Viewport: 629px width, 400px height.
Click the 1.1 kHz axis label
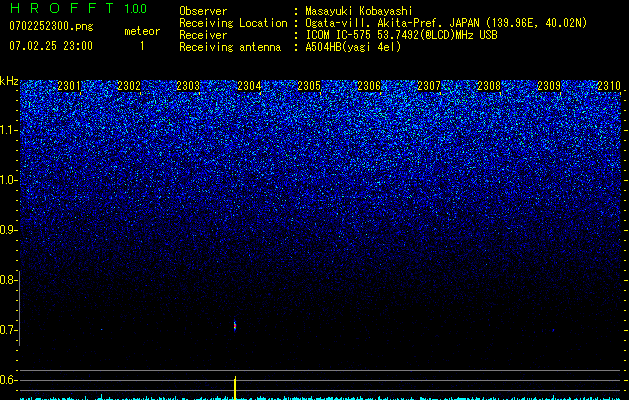(8, 130)
